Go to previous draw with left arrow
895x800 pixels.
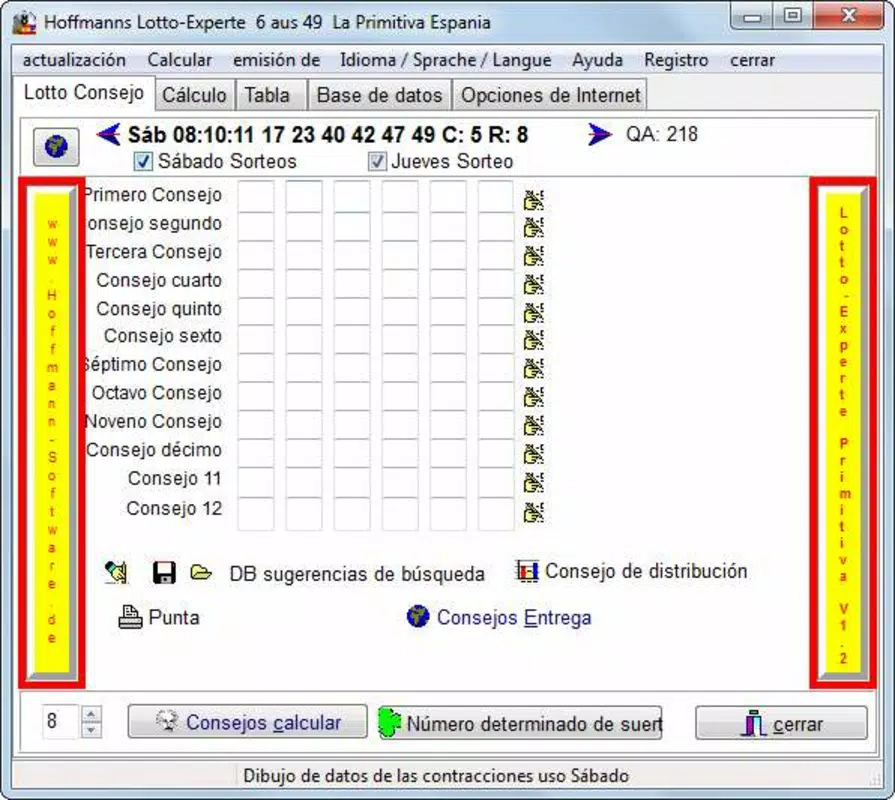coord(108,135)
